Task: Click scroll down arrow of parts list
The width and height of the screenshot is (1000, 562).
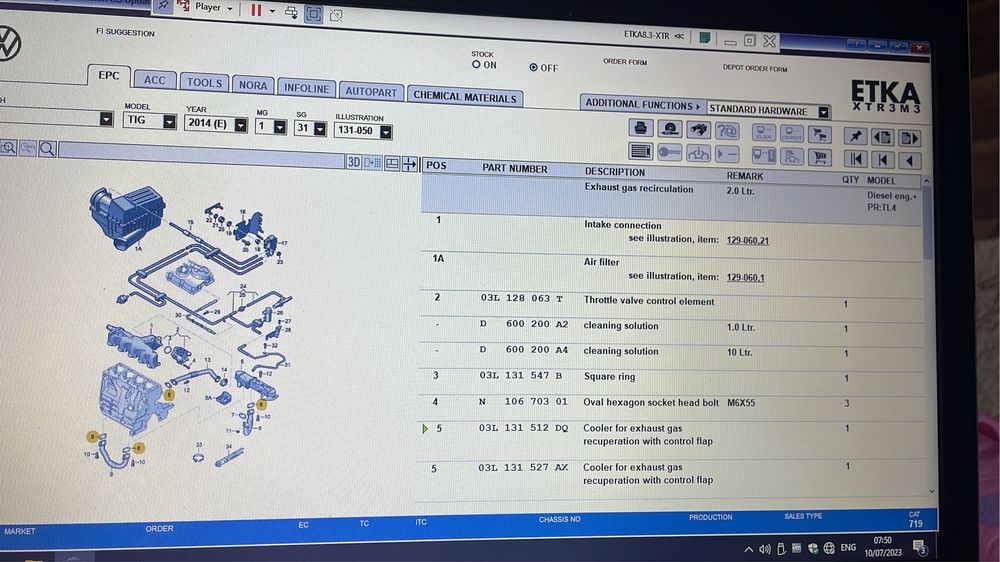Action: click(x=931, y=491)
